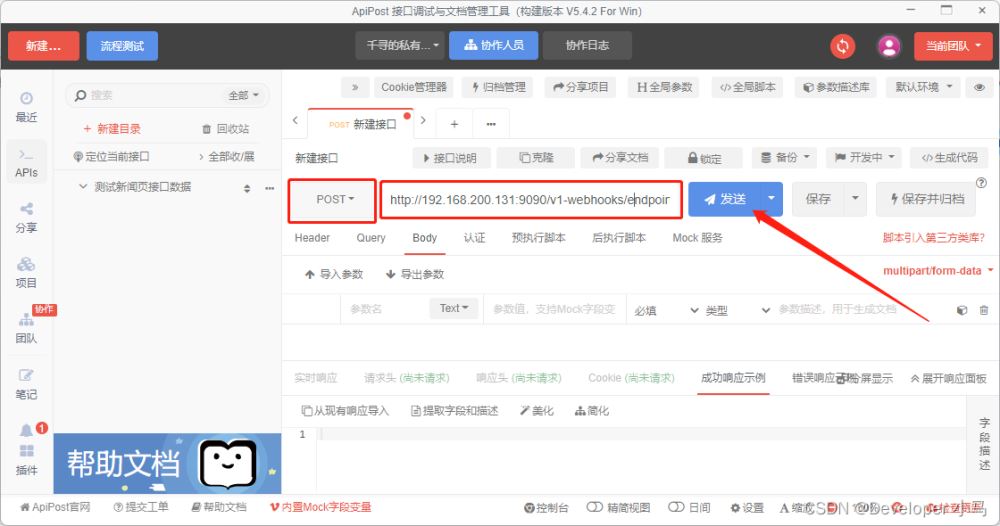Click the 发送 send button
The image size is (1000, 526).
click(724, 198)
